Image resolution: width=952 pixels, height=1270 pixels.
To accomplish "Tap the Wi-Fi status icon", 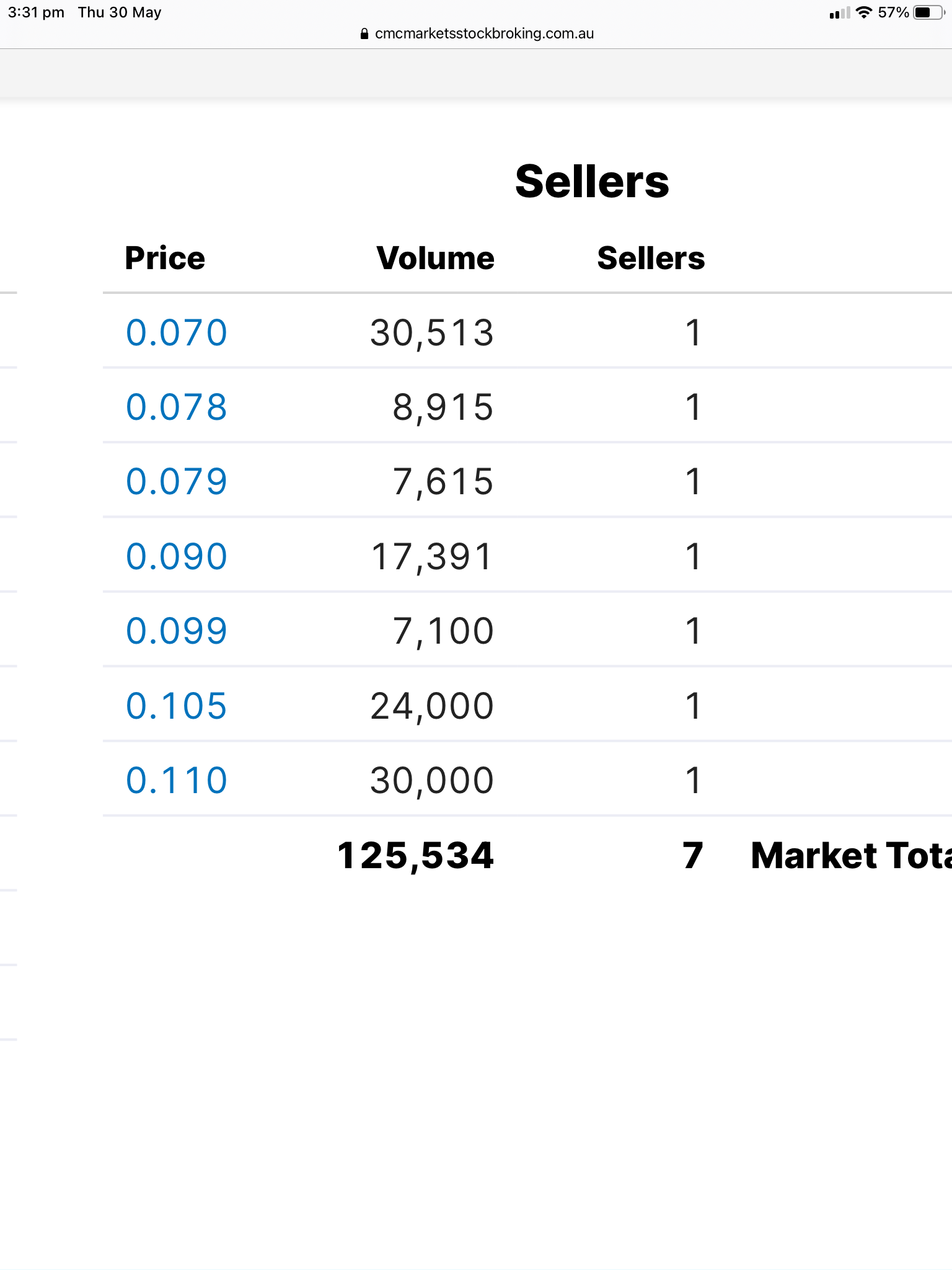I will pos(863,12).
